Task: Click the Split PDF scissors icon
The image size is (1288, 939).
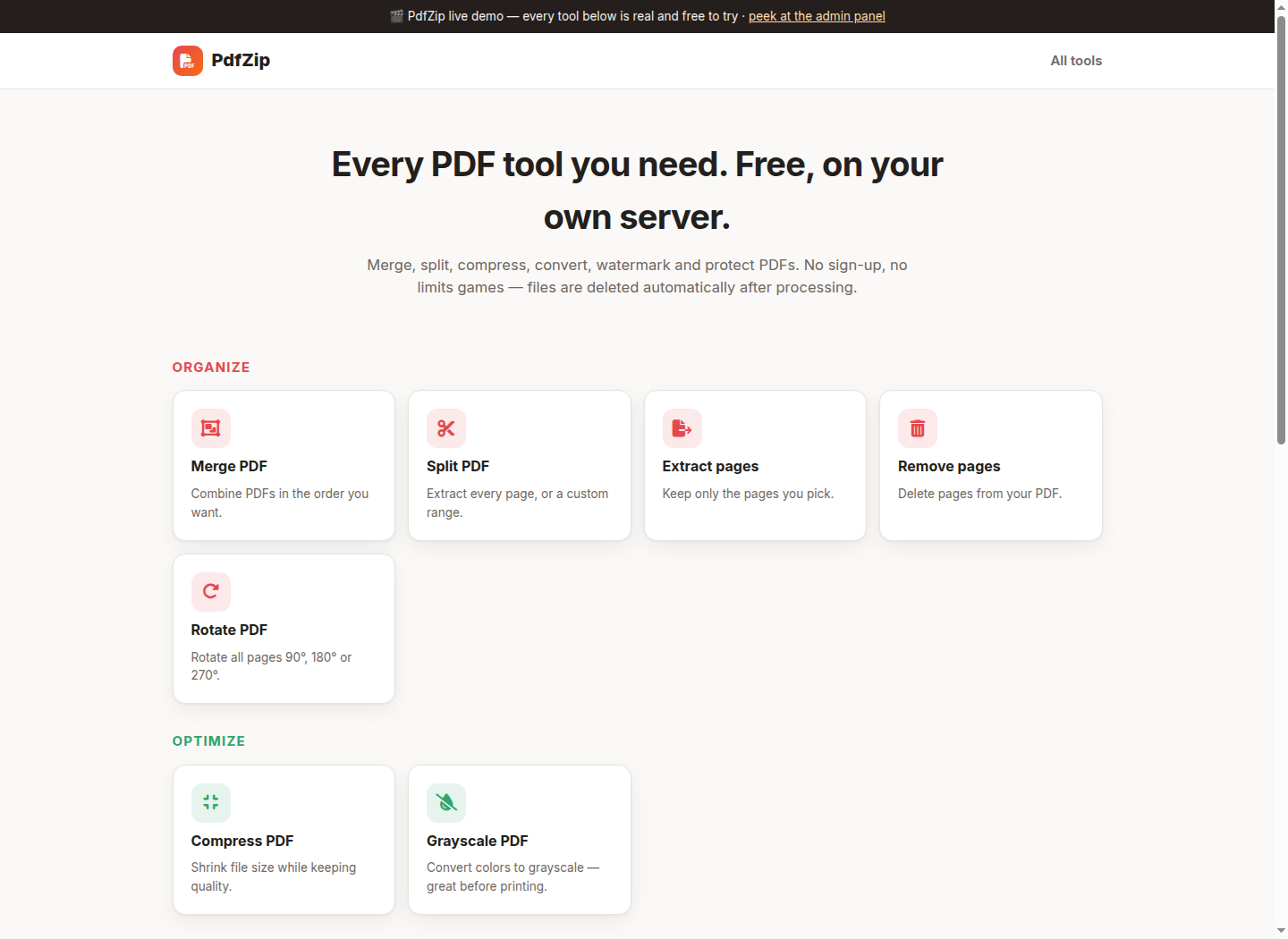Action: 446,428
